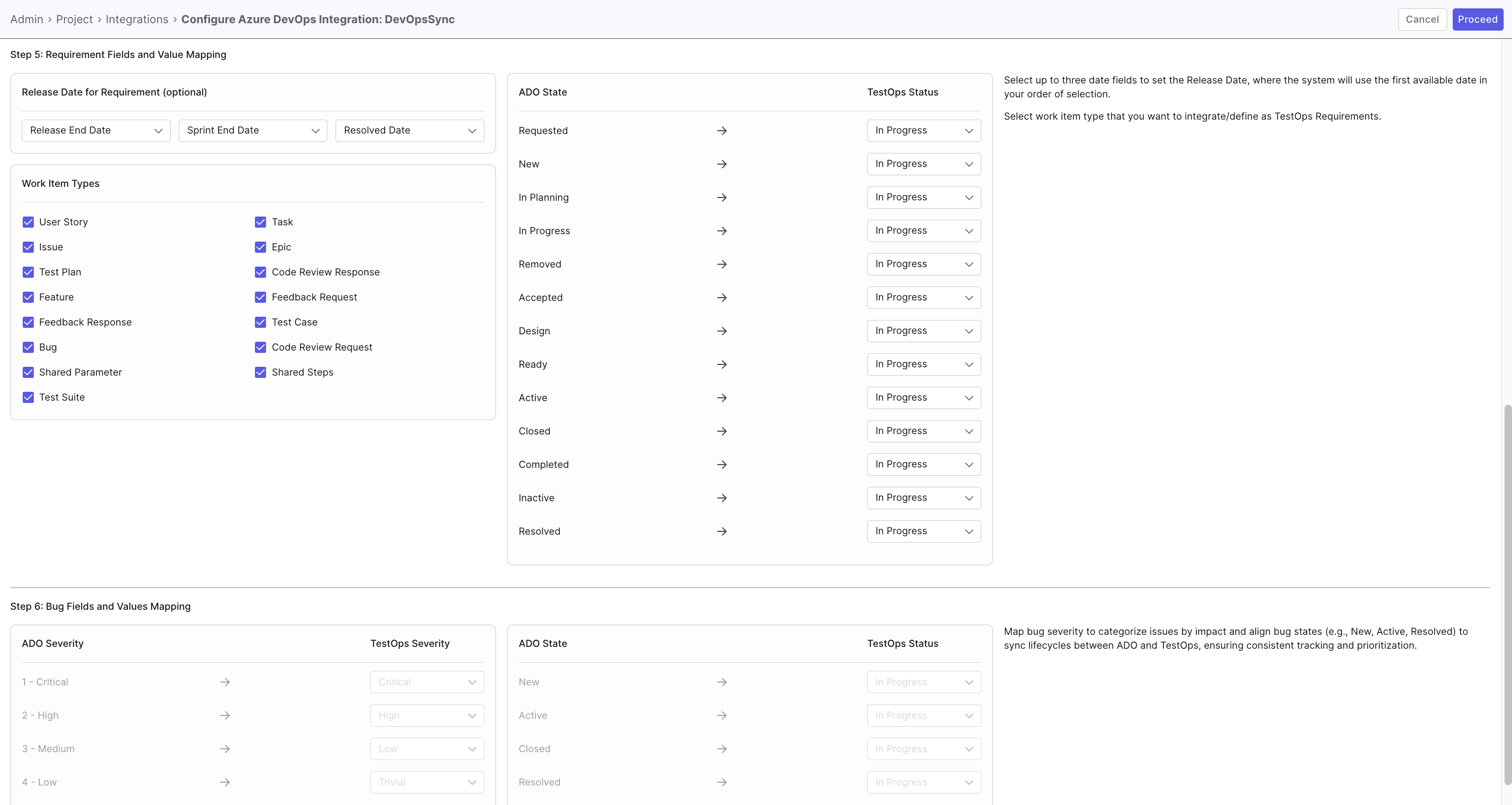The width and height of the screenshot is (1512, 805).
Task: Uncheck the Bug work item type
Action: (x=28, y=347)
